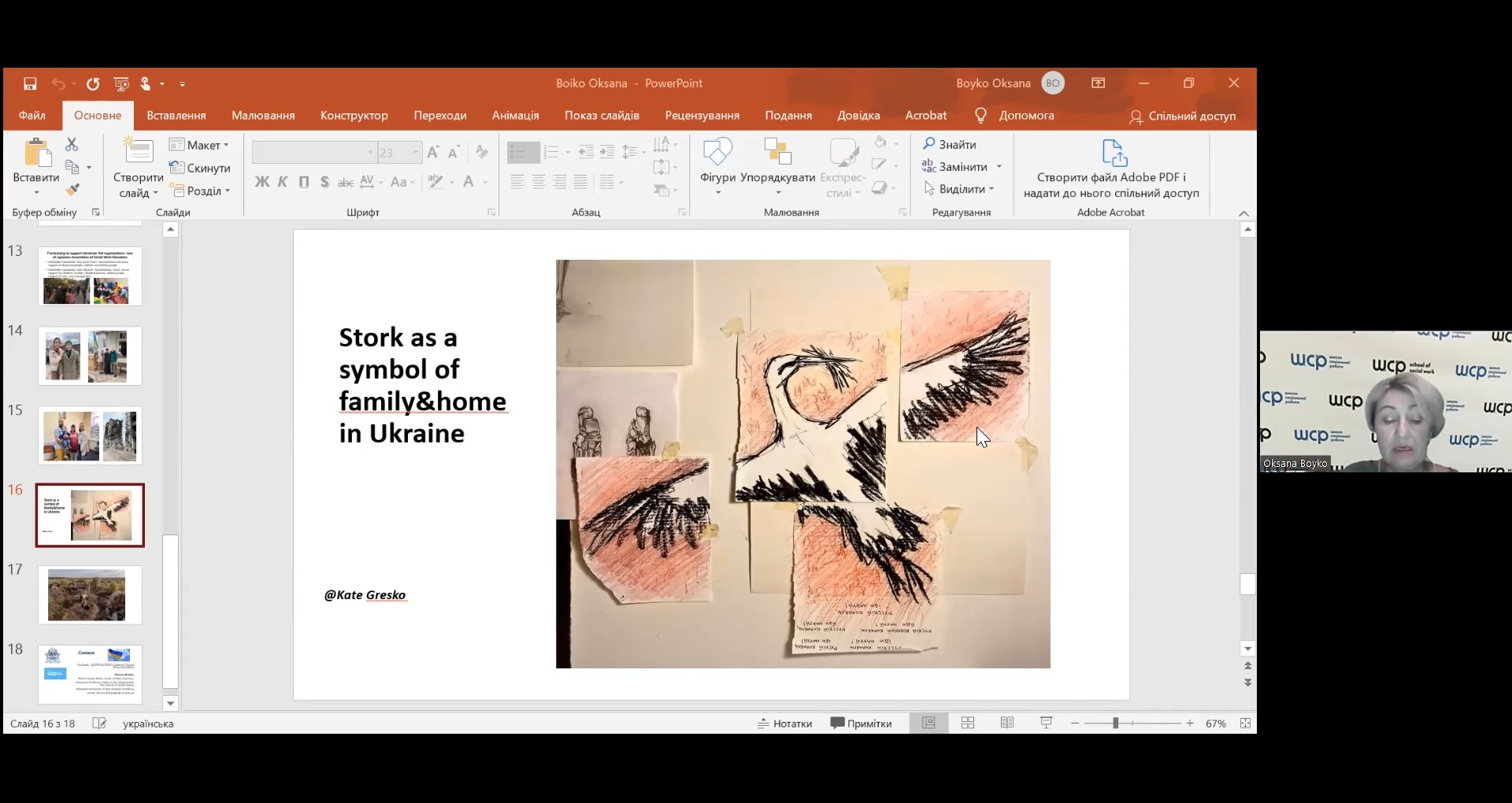Screen dimensions: 1512x803
Task: Click the Redo/Repeat icon in title bar
Action: (93, 83)
